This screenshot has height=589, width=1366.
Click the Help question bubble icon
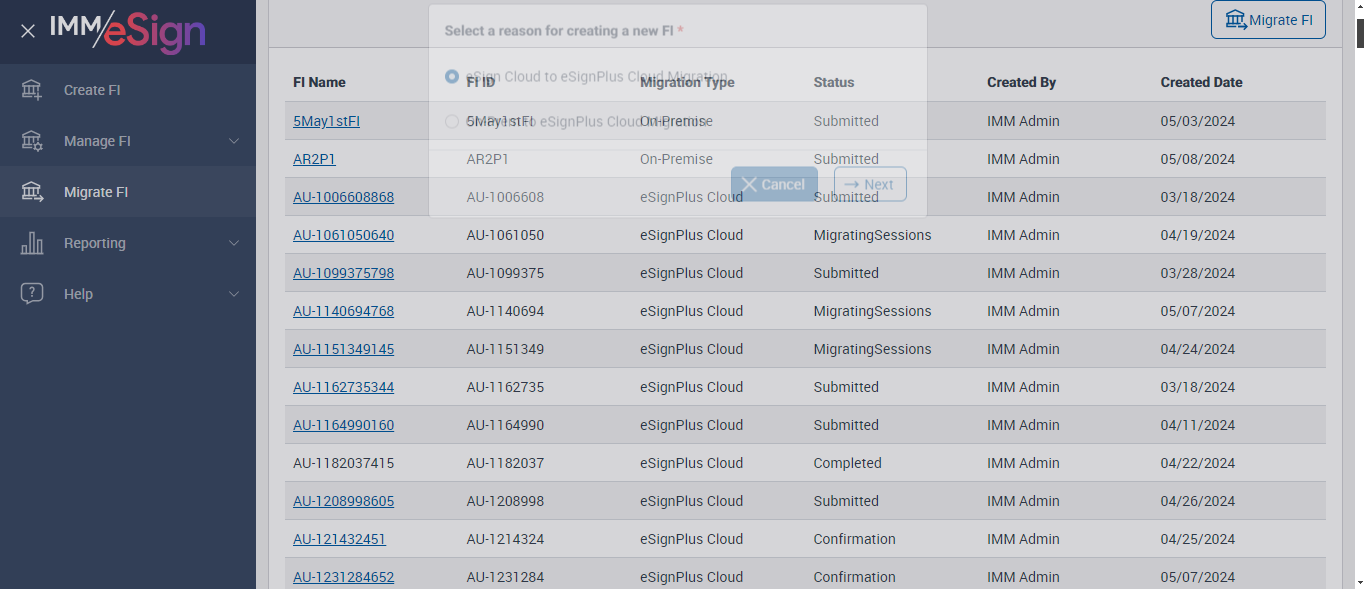tap(32, 294)
